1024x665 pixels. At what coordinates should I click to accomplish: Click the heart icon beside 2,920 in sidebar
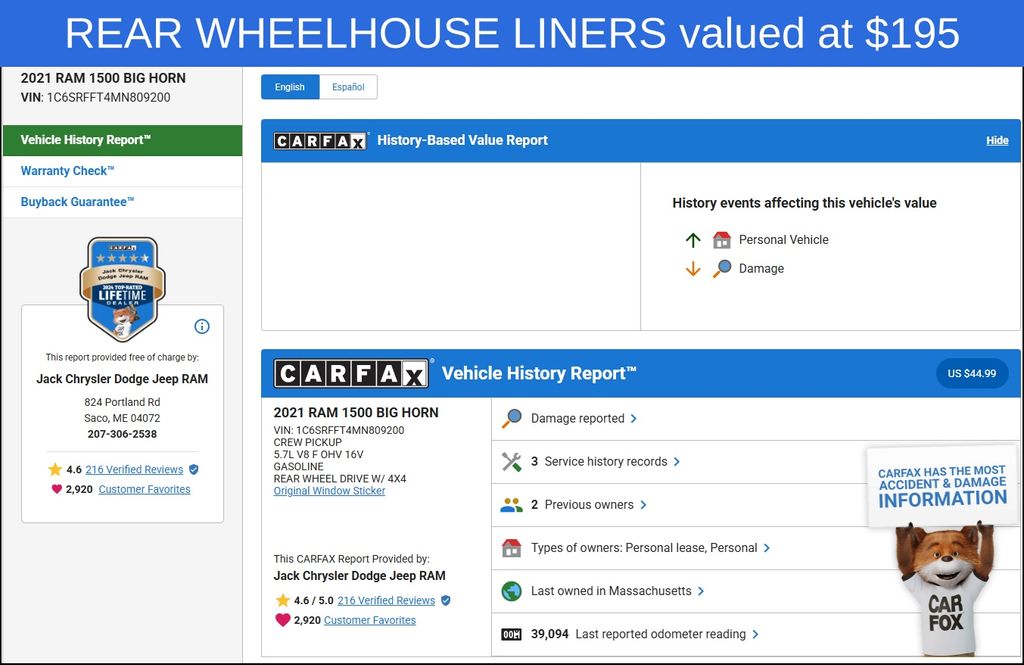(57, 489)
